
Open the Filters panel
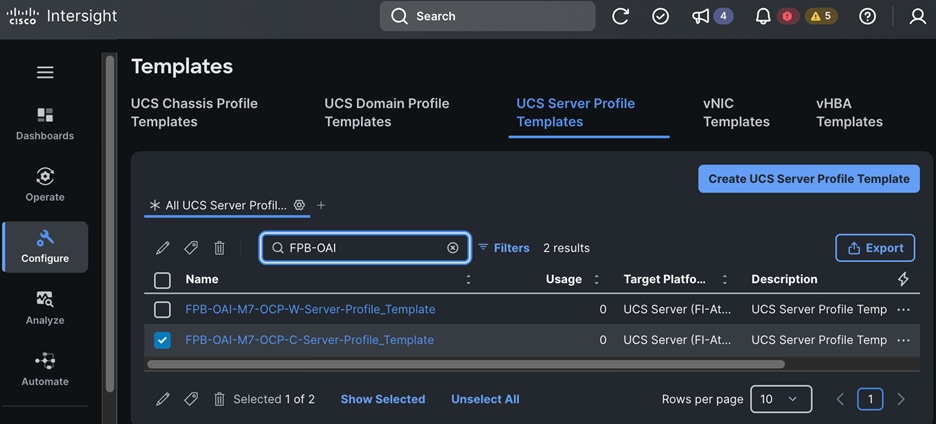504,248
